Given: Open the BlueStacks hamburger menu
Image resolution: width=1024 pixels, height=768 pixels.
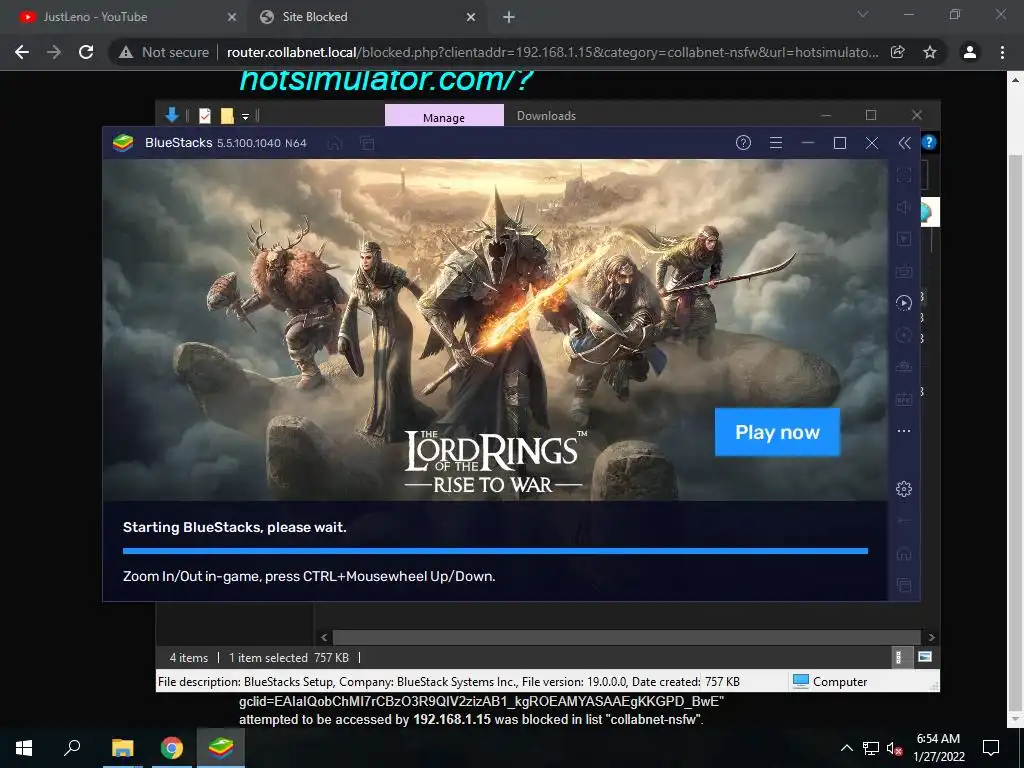Looking at the screenshot, I should click(x=776, y=142).
